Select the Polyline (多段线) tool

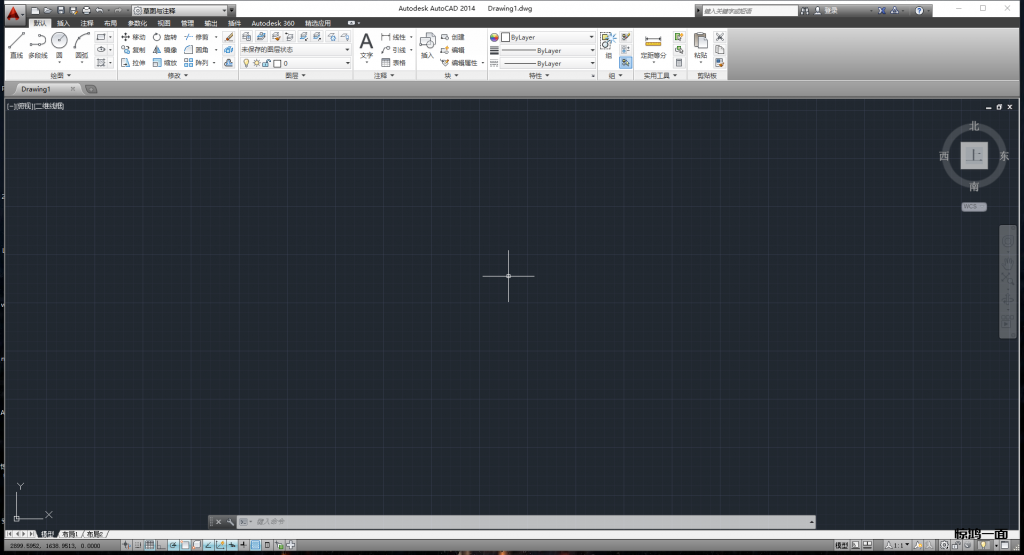[37, 43]
